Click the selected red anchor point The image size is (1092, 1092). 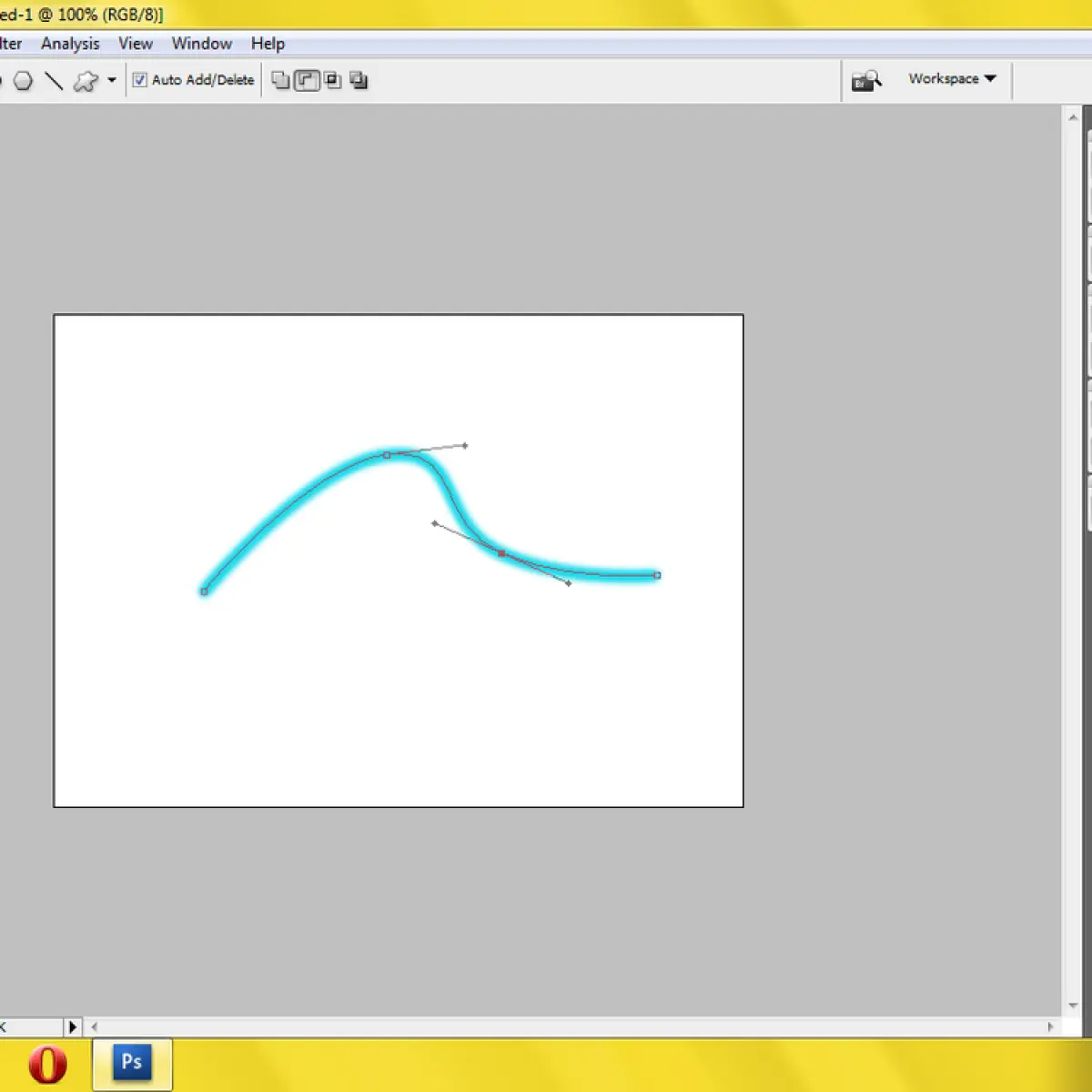point(501,553)
